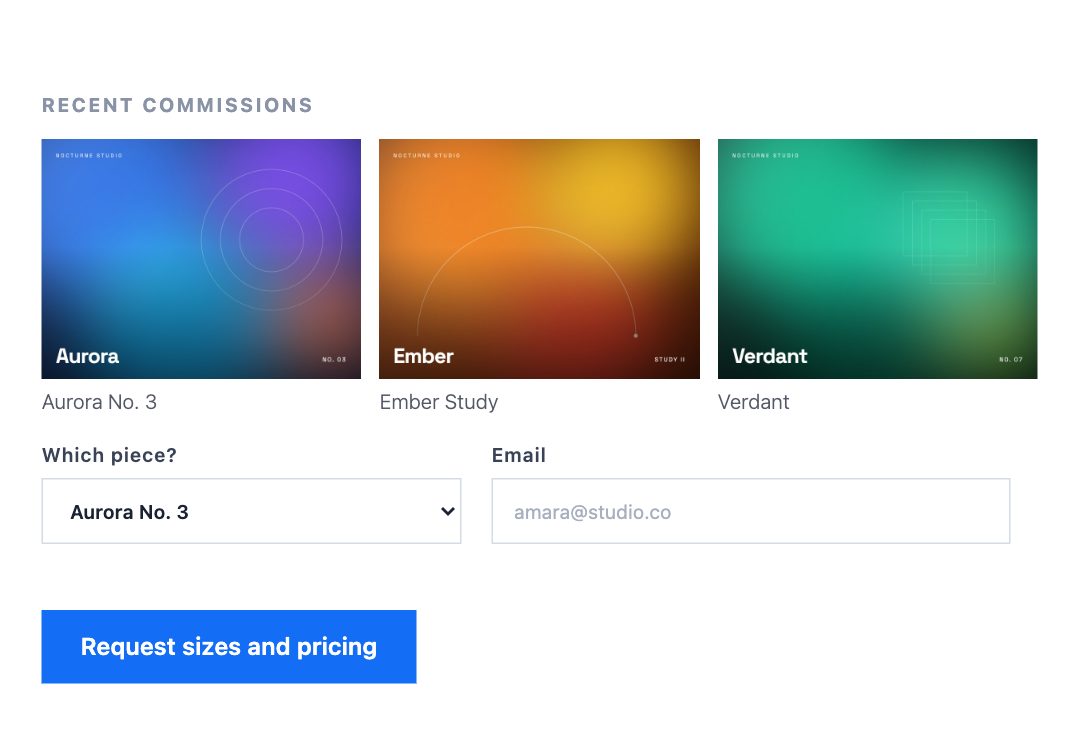Viewport: 1080px width, 756px height.
Task: Open the "Which piece?" dropdown showing Aurora No. 3
Action: [251, 511]
